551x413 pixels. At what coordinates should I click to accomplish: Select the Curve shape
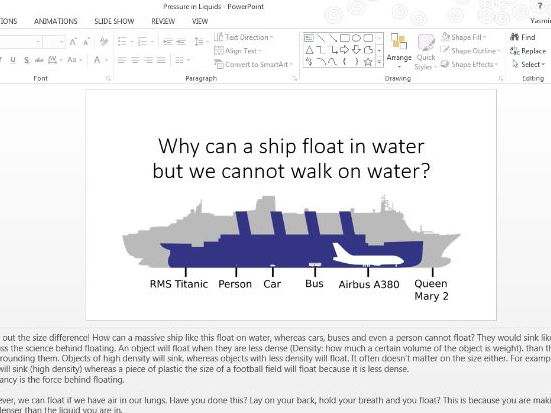(332, 62)
